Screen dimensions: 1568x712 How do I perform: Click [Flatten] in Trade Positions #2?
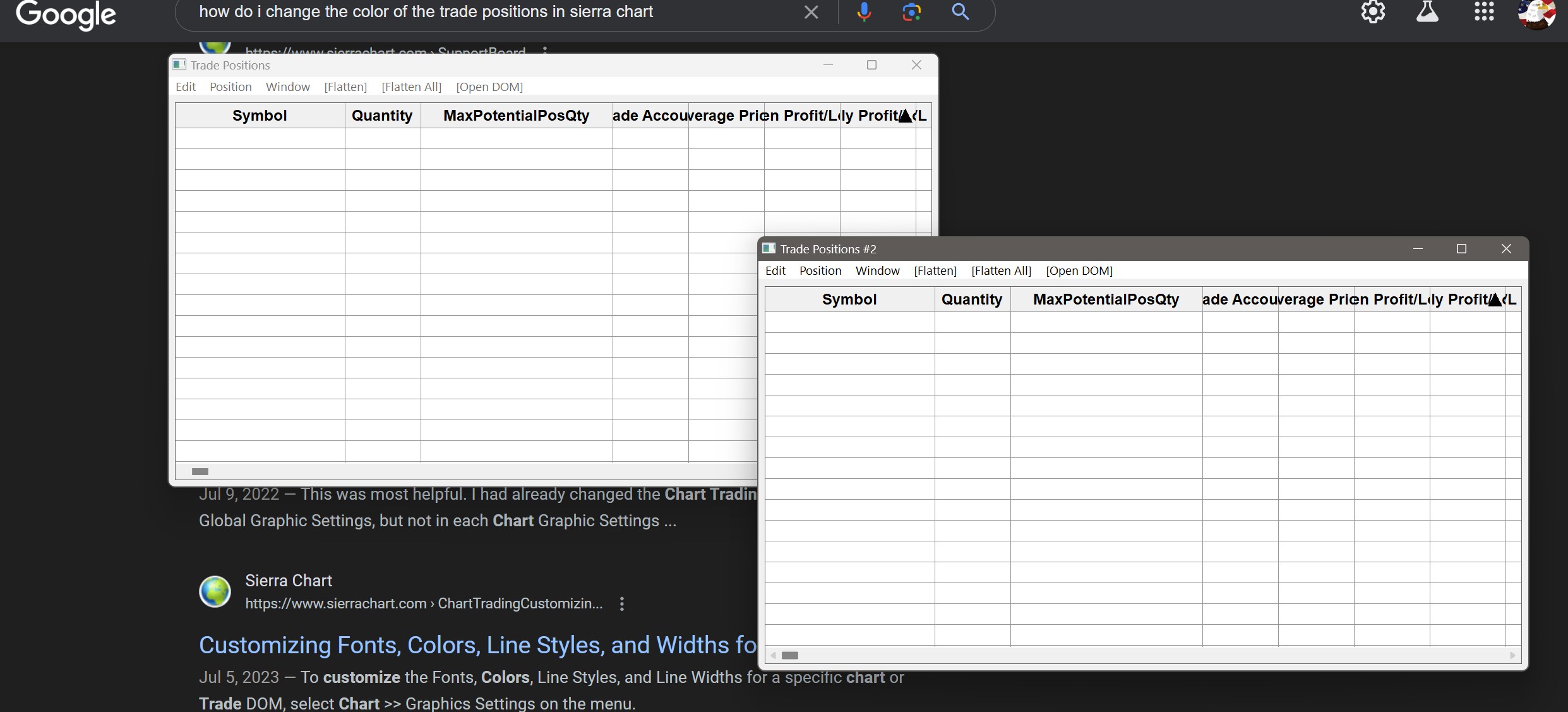tap(935, 271)
